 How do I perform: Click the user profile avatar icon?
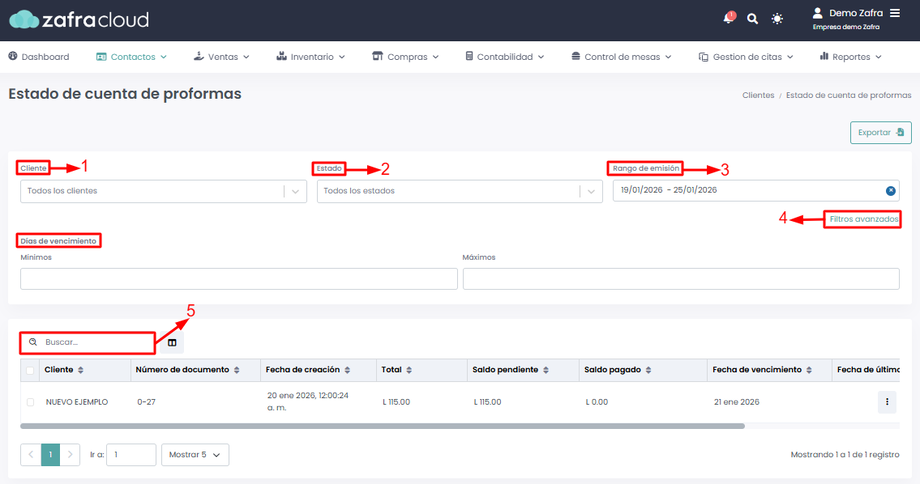tap(817, 13)
